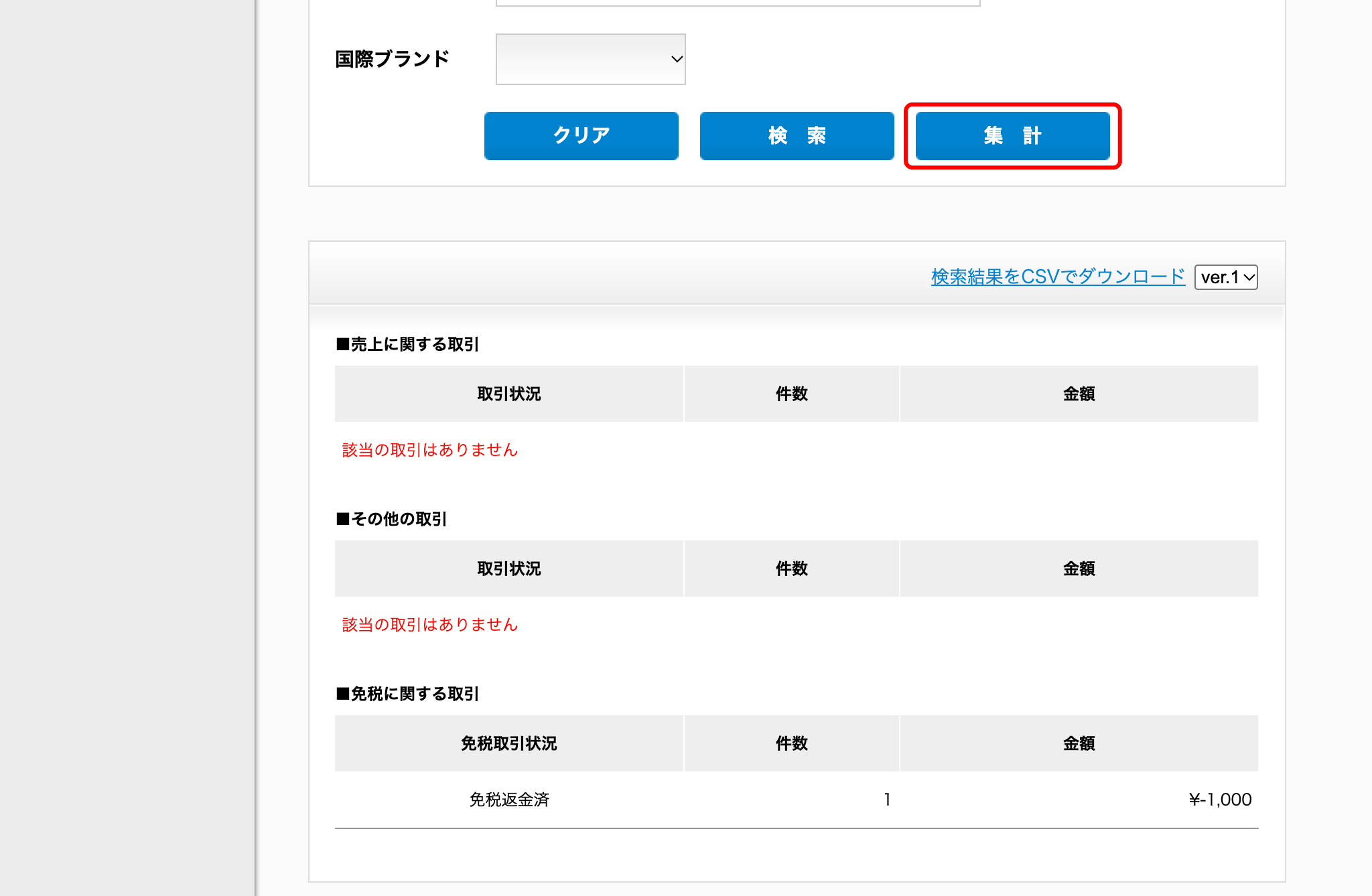Click the 免税取引状況 column header

point(509,743)
